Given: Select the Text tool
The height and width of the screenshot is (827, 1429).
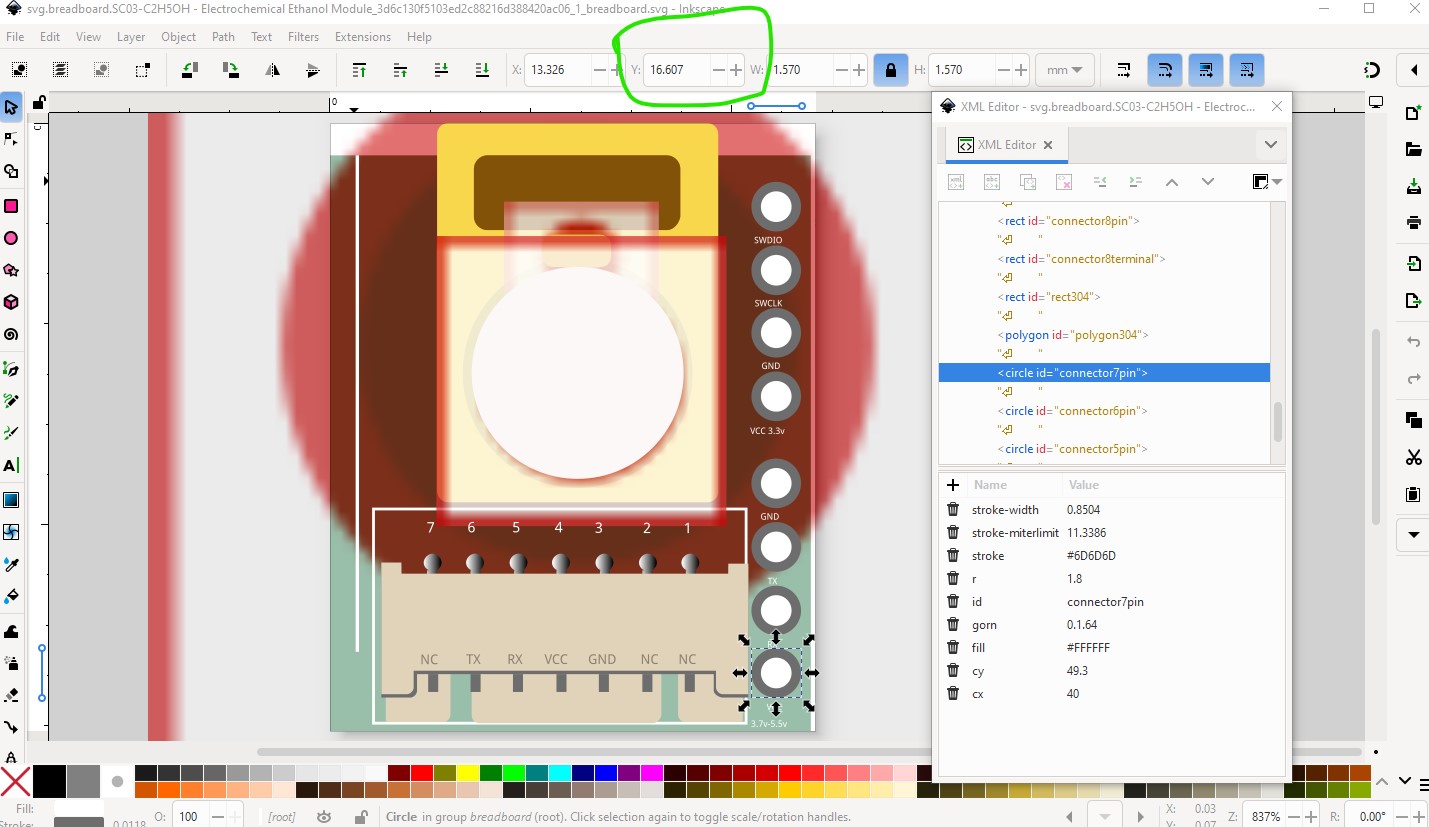Looking at the screenshot, I should [x=11, y=465].
